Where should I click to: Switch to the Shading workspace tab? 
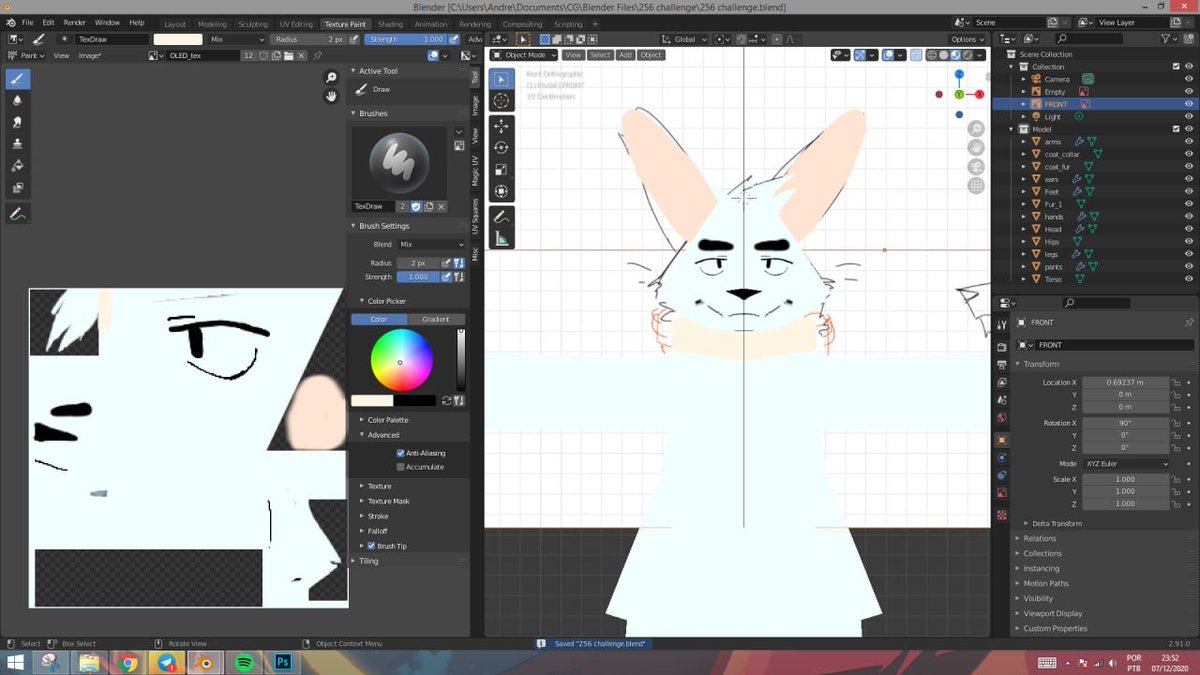(x=390, y=24)
